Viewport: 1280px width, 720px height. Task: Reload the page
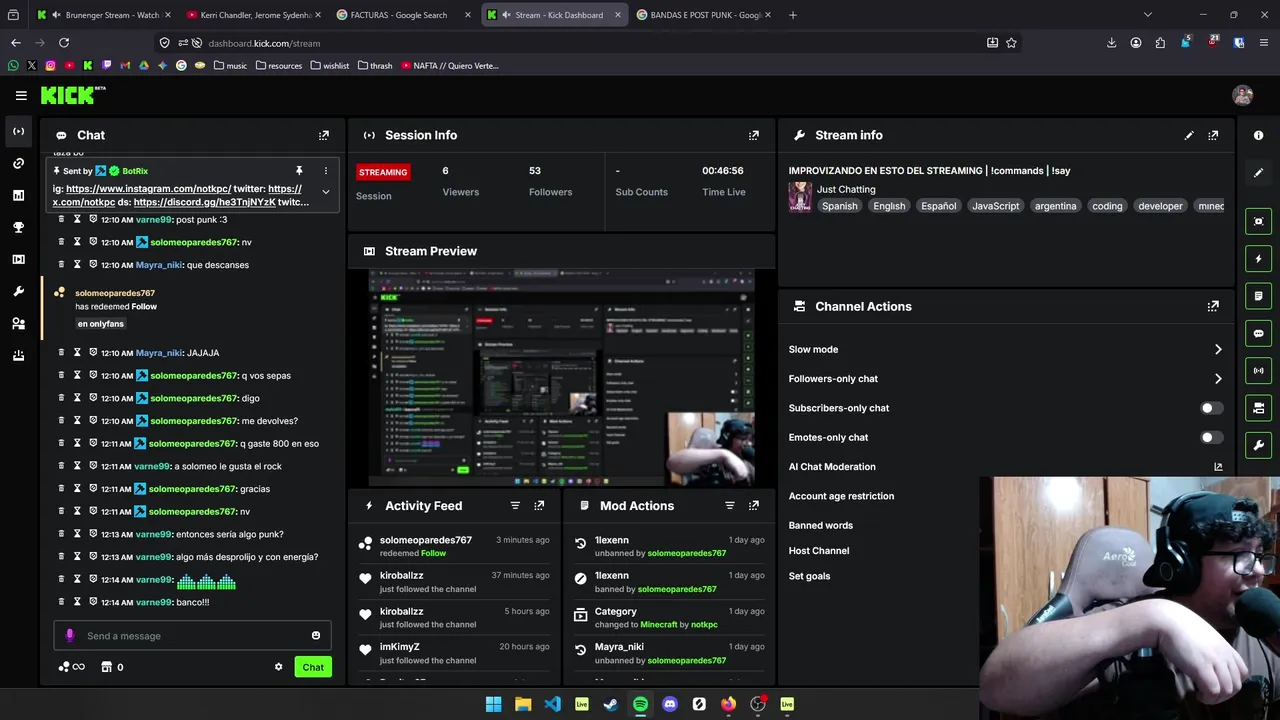[64, 43]
